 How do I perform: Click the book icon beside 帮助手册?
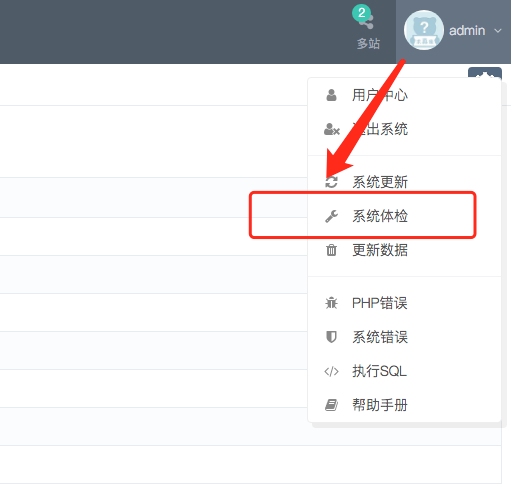331,405
